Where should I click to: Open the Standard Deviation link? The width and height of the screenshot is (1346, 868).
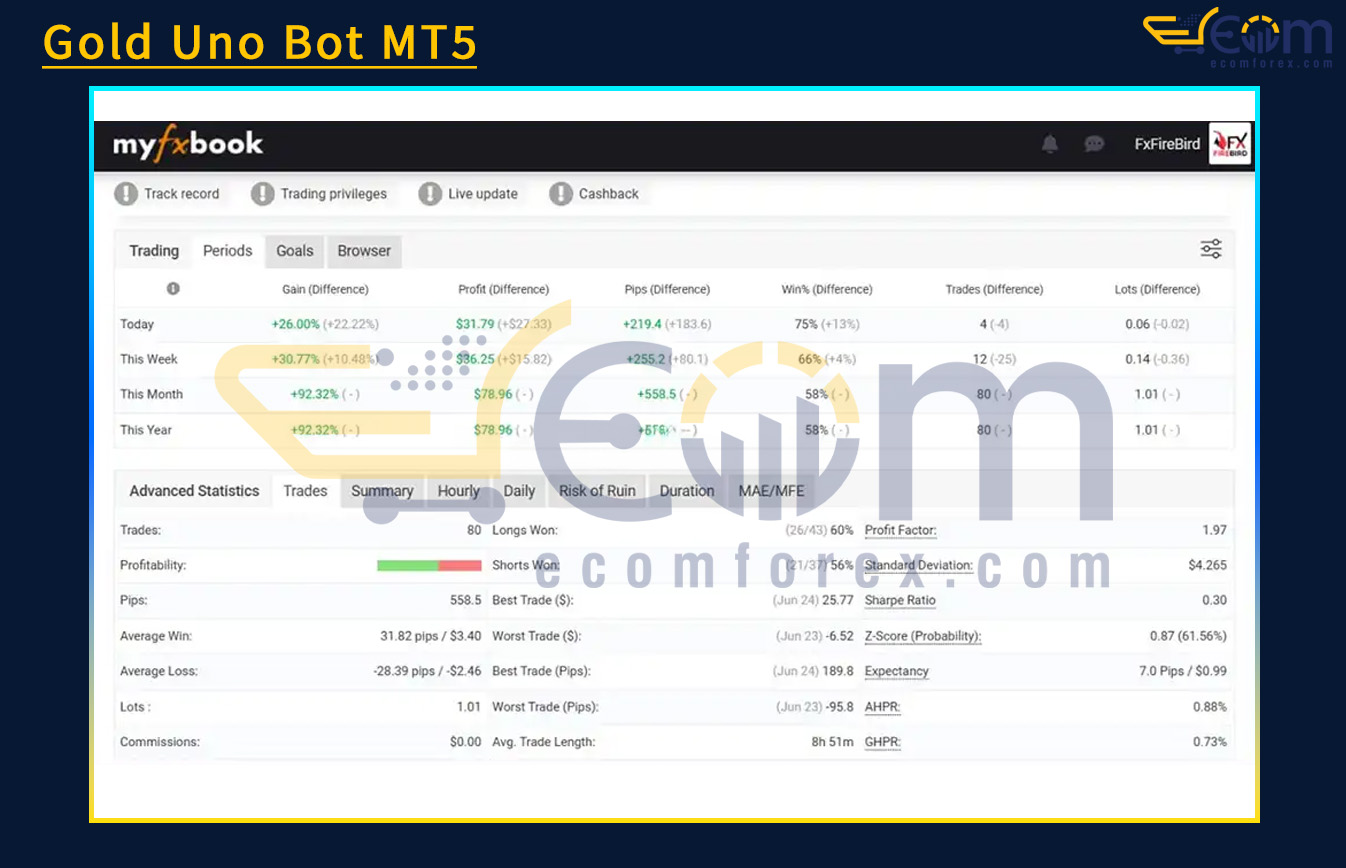[919, 565]
